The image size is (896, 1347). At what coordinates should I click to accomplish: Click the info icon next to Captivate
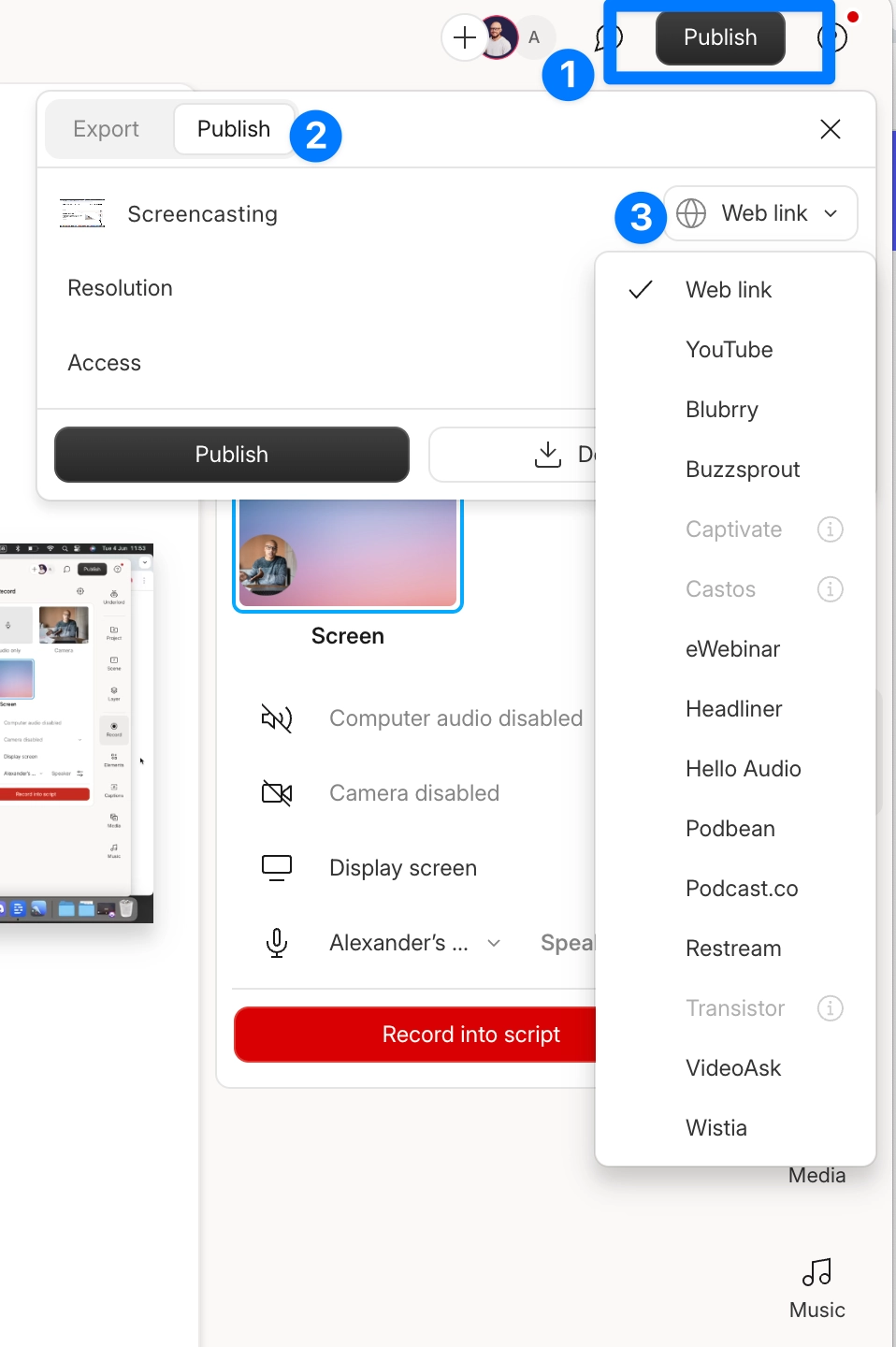tap(831, 529)
